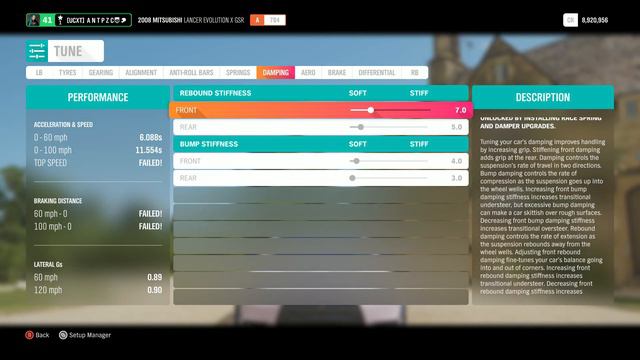The image size is (640, 360).
Task: Open the Aero tab
Action: (308, 73)
